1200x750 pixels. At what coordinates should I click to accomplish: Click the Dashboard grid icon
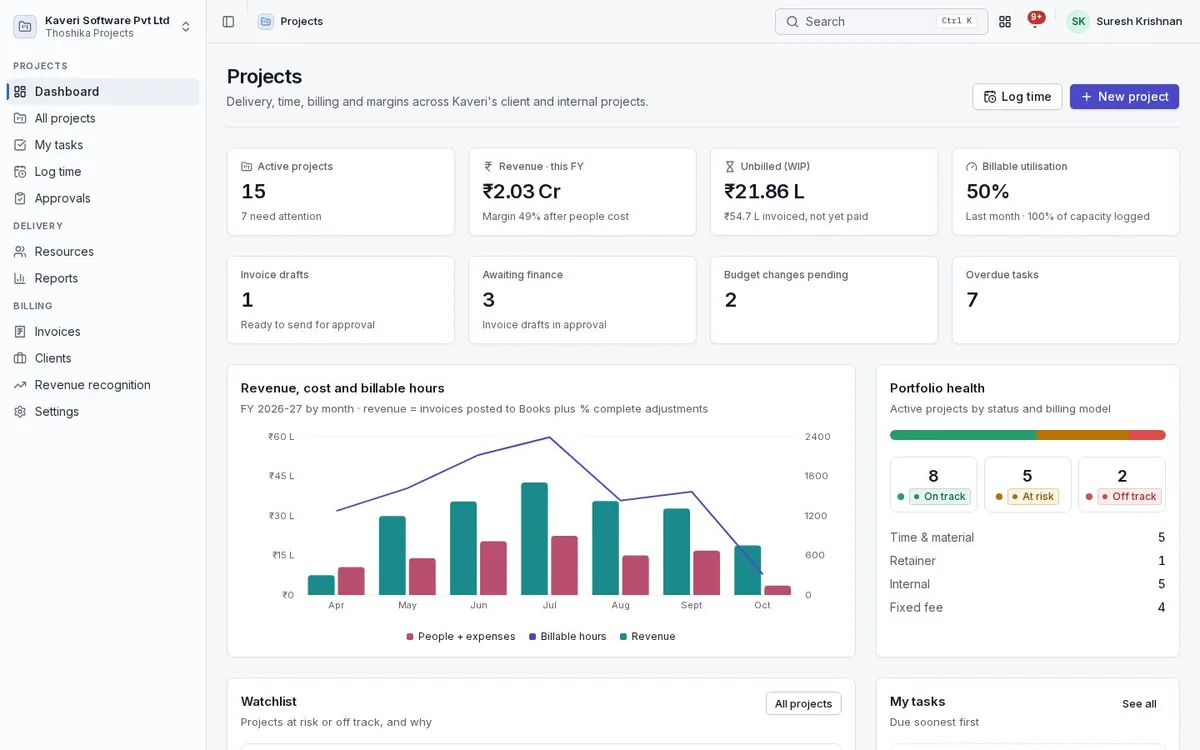[20, 91]
